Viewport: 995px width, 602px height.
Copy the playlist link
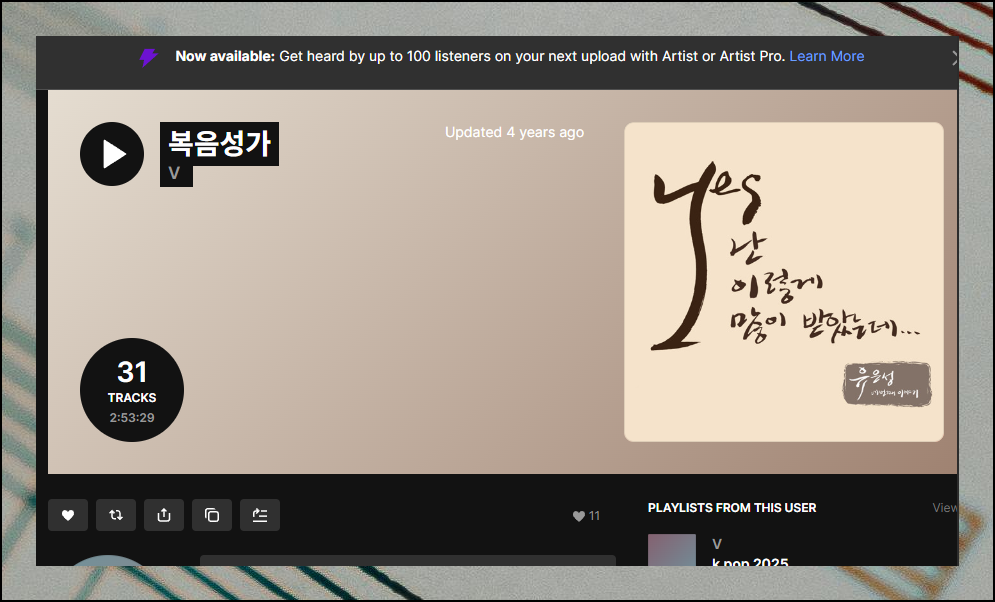coord(212,515)
